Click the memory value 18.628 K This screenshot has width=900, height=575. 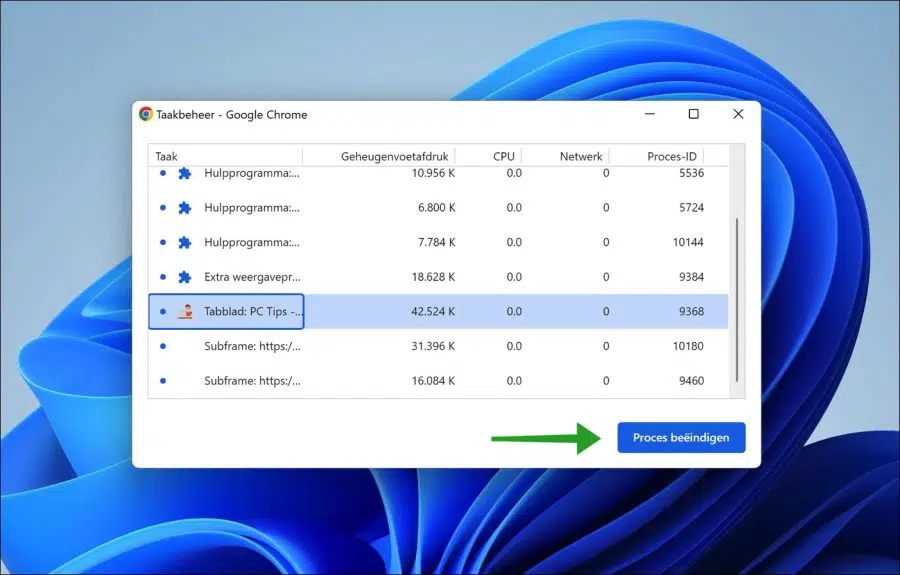[433, 277]
